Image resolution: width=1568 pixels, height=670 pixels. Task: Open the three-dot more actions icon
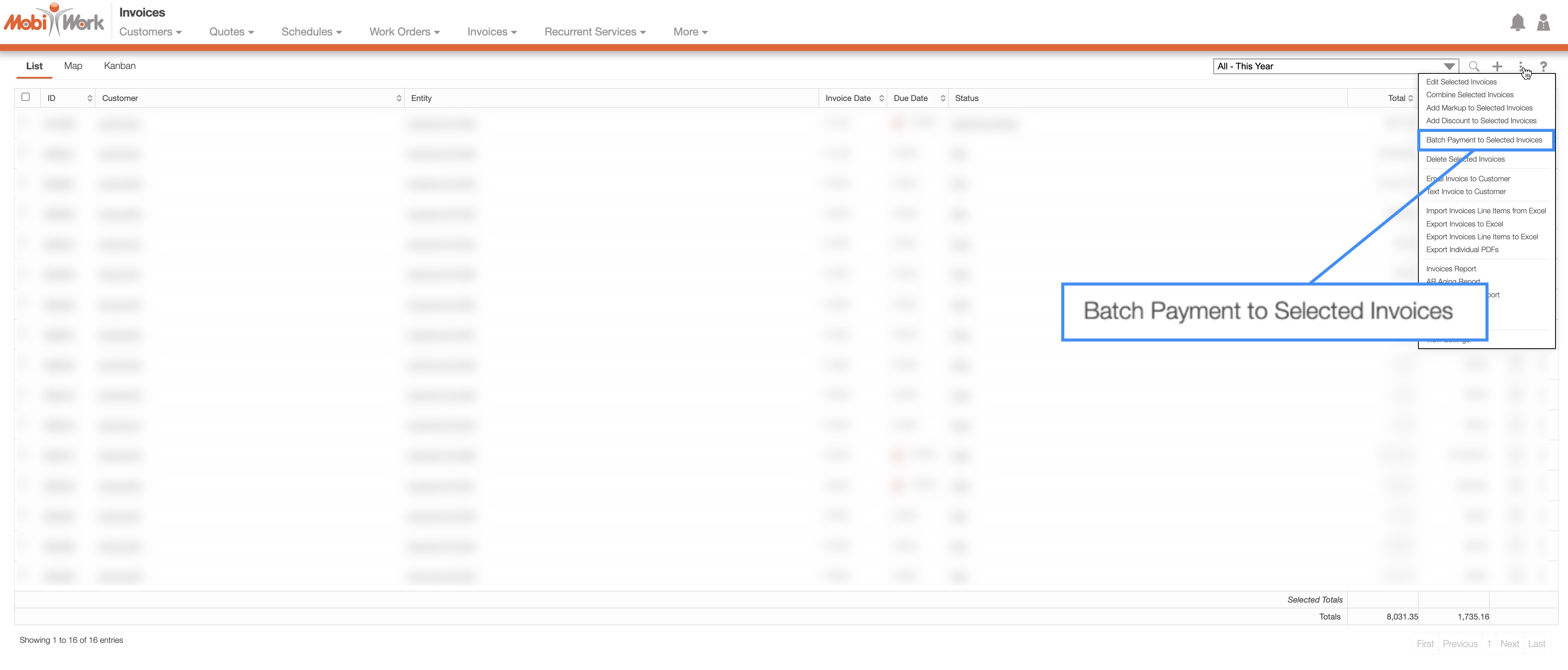click(1521, 66)
